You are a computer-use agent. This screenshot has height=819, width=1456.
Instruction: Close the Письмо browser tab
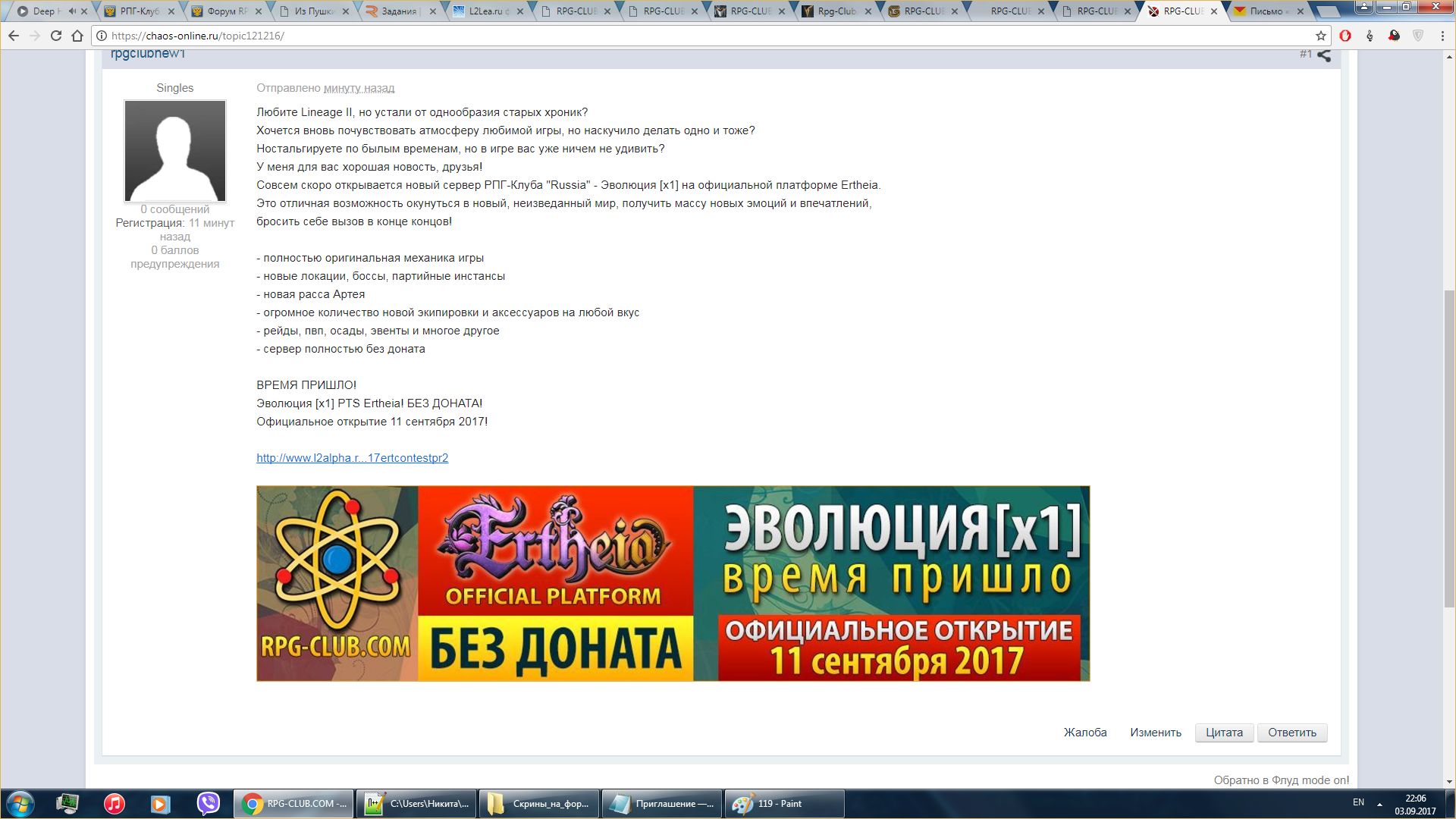point(1301,11)
